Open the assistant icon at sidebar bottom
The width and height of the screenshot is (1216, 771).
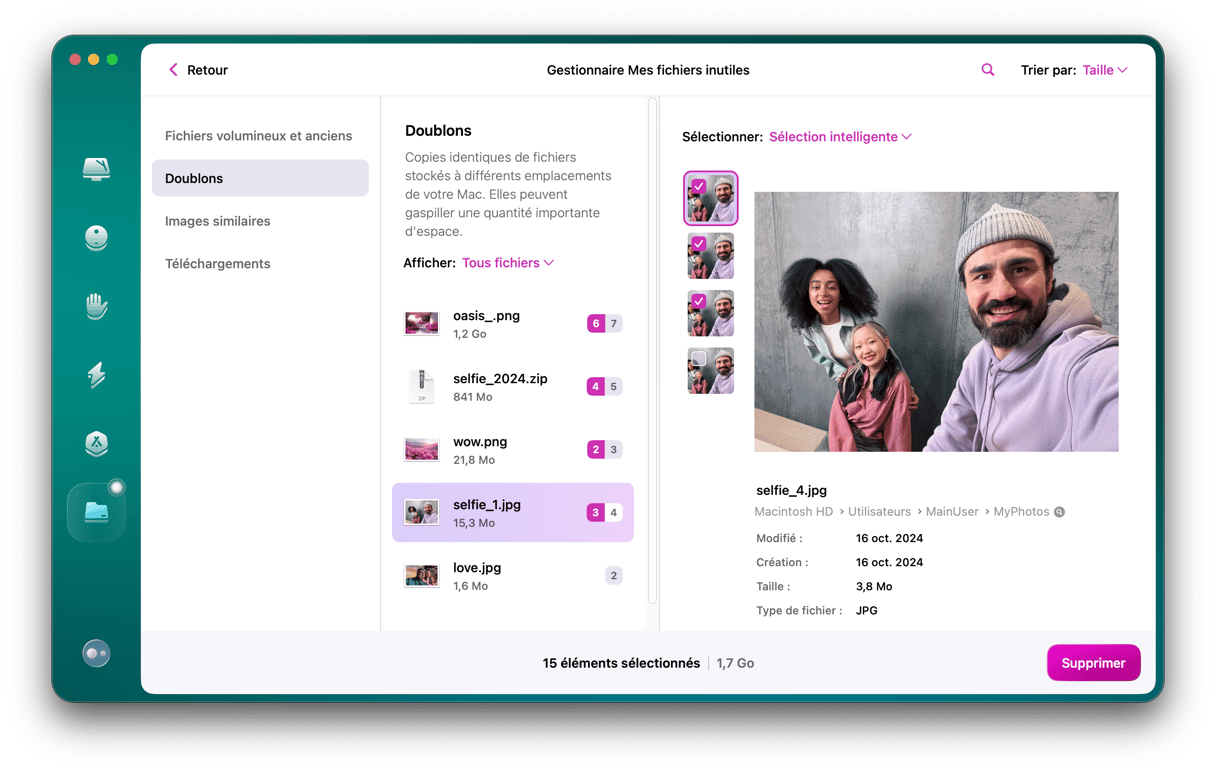pyautogui.click(x=96, y=653)
